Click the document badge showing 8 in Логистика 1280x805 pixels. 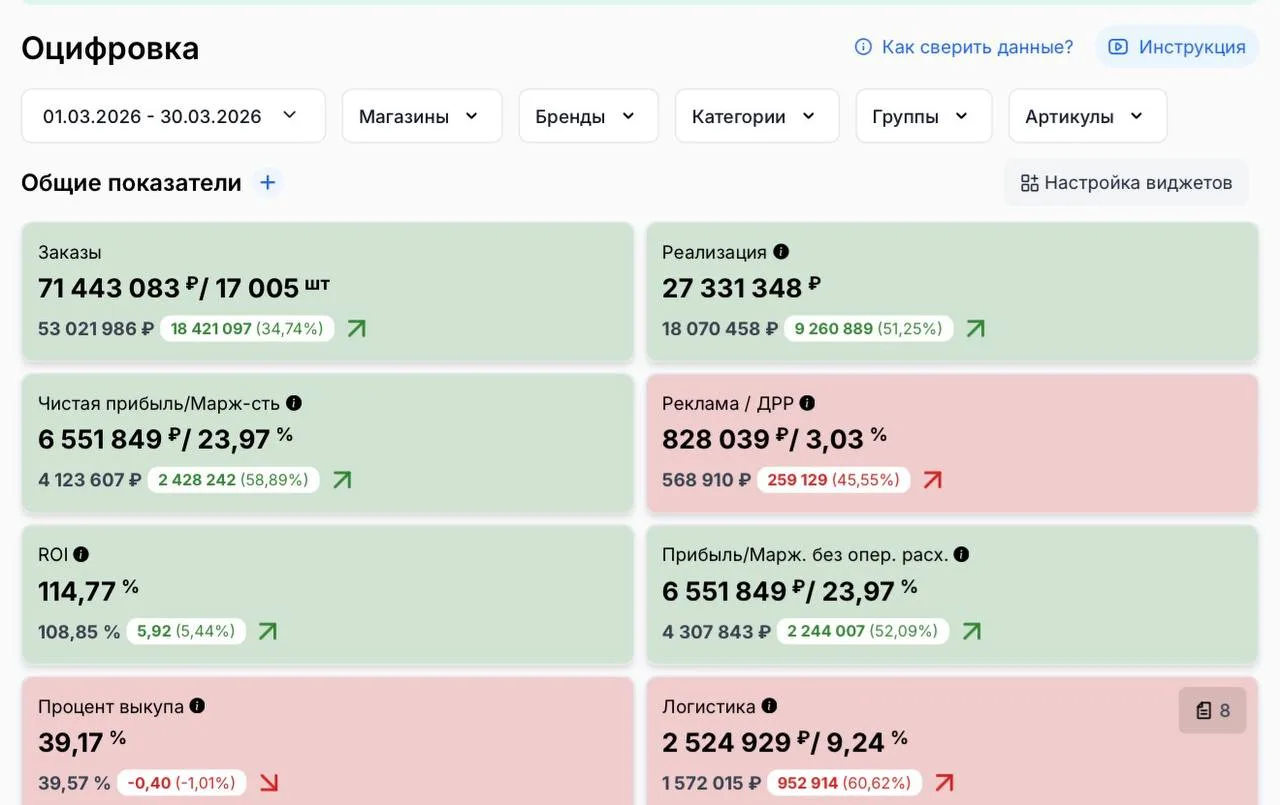pyautogui.click(x=1213, y=711)
